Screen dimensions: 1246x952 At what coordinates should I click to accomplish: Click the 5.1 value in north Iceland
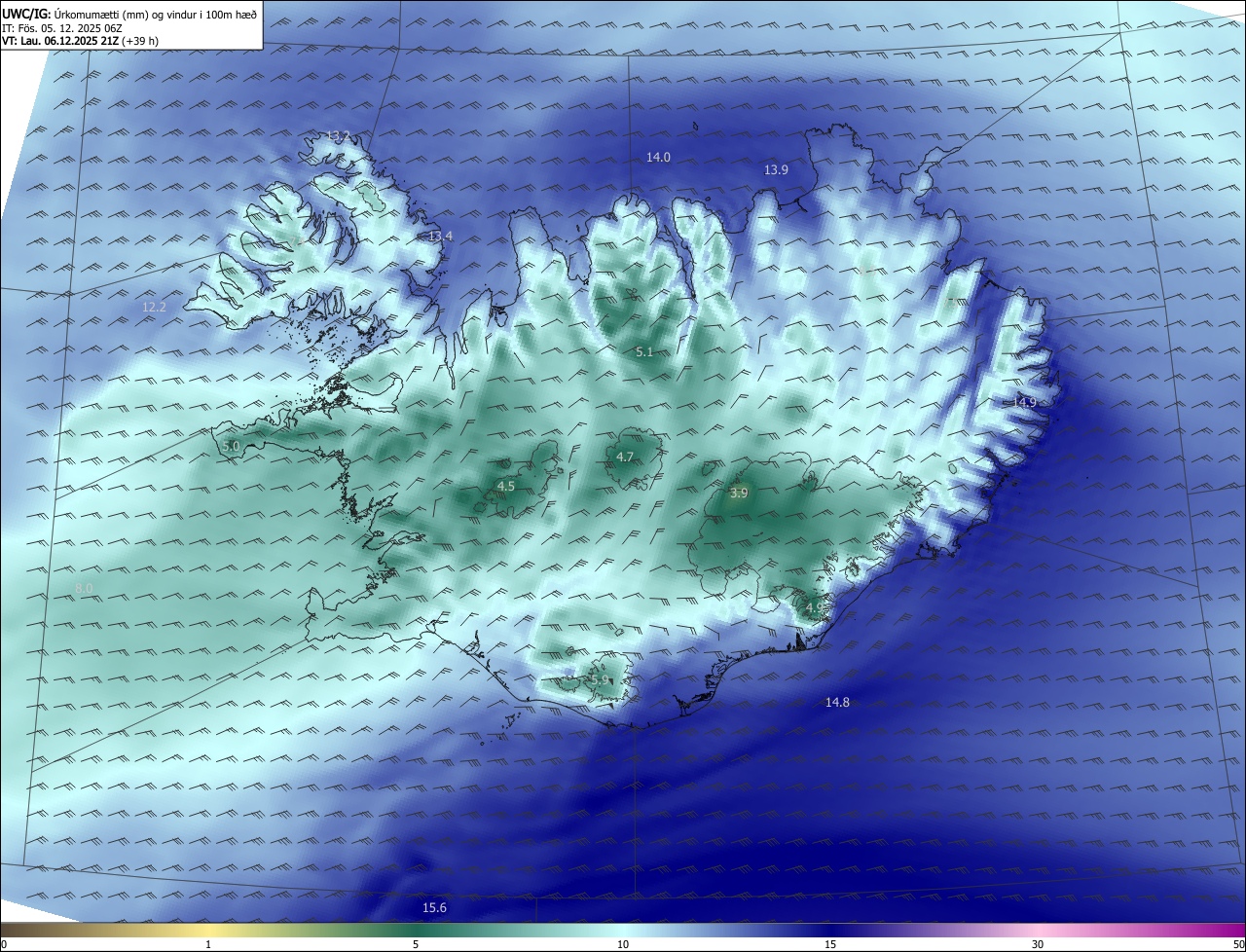click(x=643, y=351)
